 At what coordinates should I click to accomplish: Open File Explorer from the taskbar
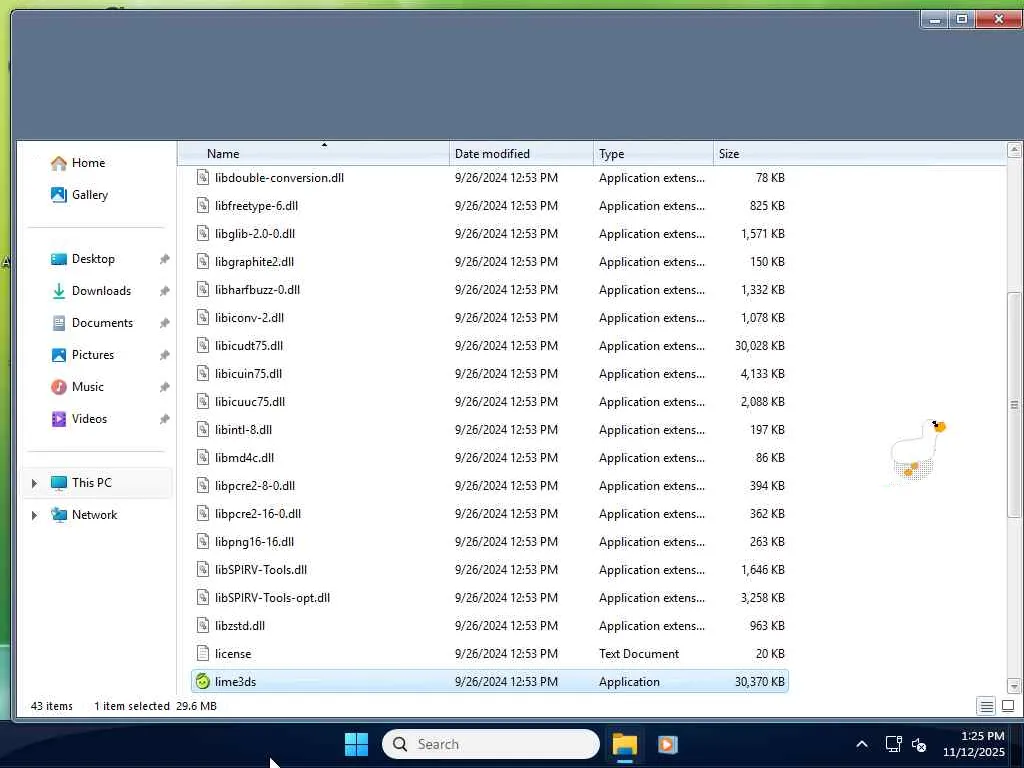tap(624, 744)
